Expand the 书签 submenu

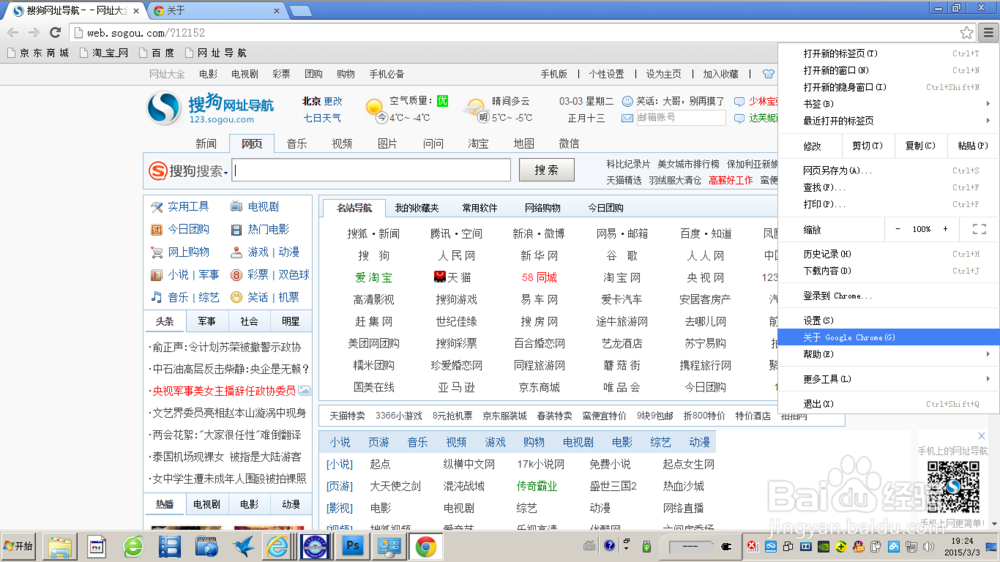click(888, 103)
